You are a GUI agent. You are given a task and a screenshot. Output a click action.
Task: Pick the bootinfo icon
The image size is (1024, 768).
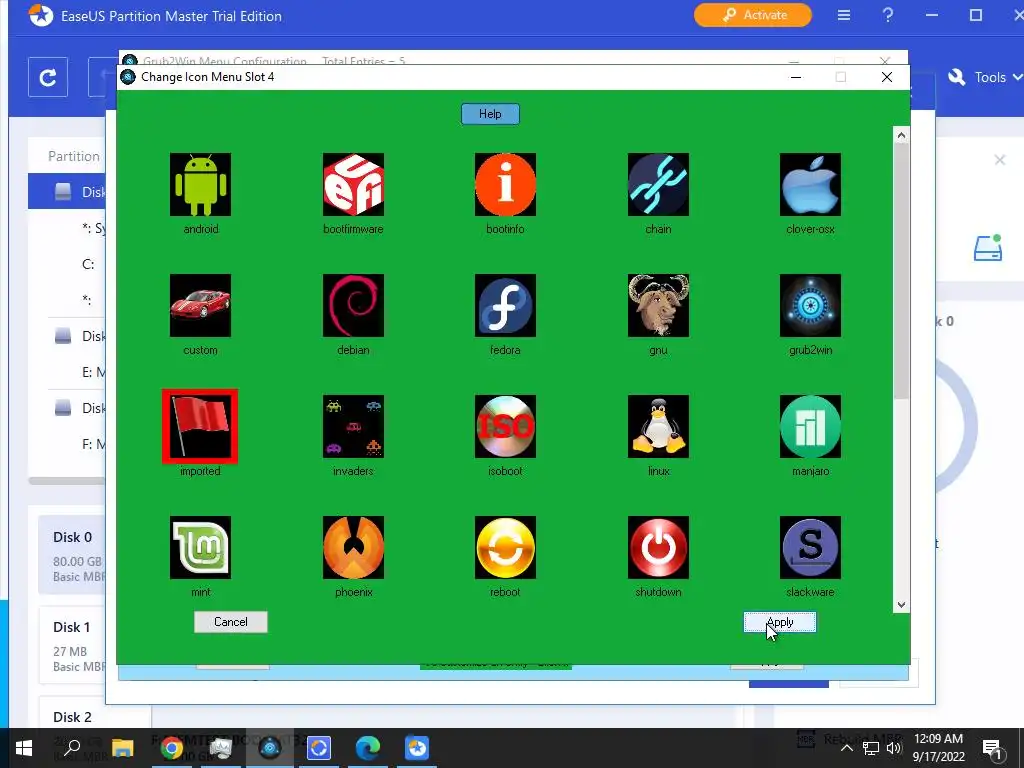505,184
